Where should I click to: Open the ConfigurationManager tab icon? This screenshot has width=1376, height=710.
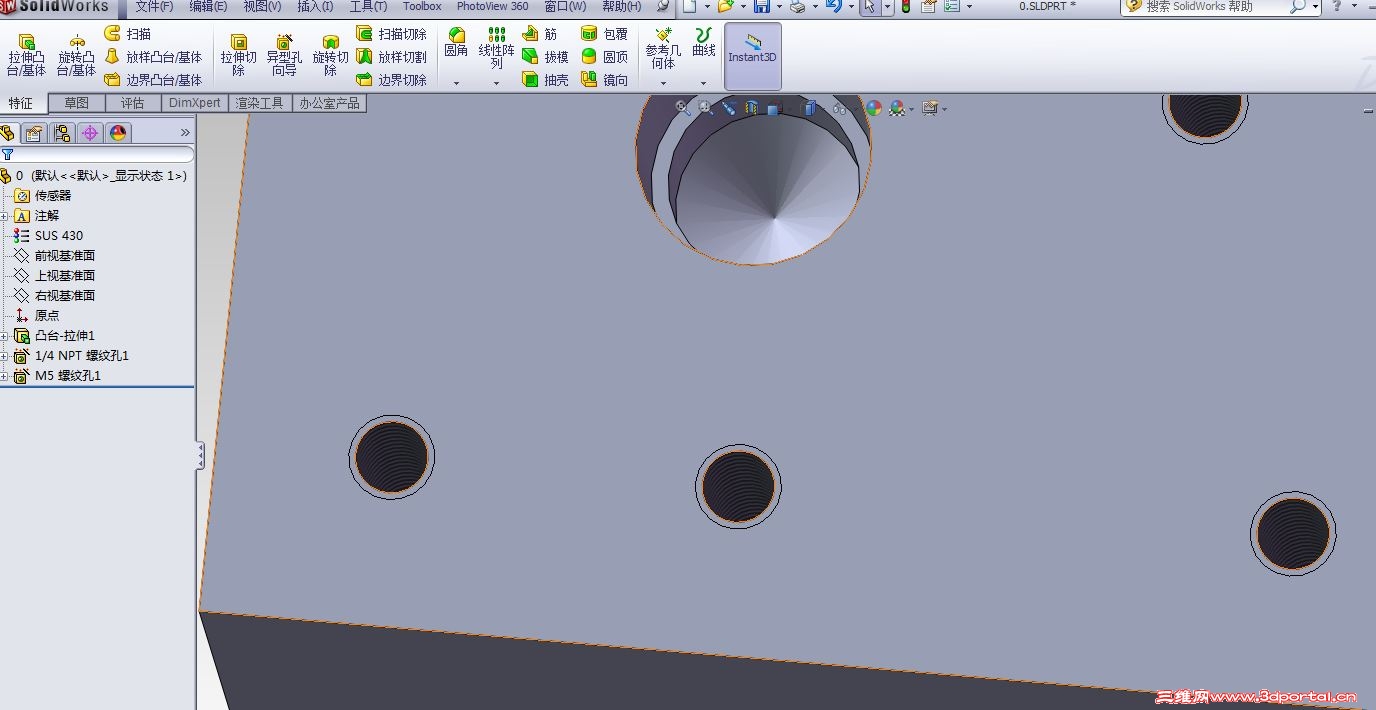coord(63,133)
